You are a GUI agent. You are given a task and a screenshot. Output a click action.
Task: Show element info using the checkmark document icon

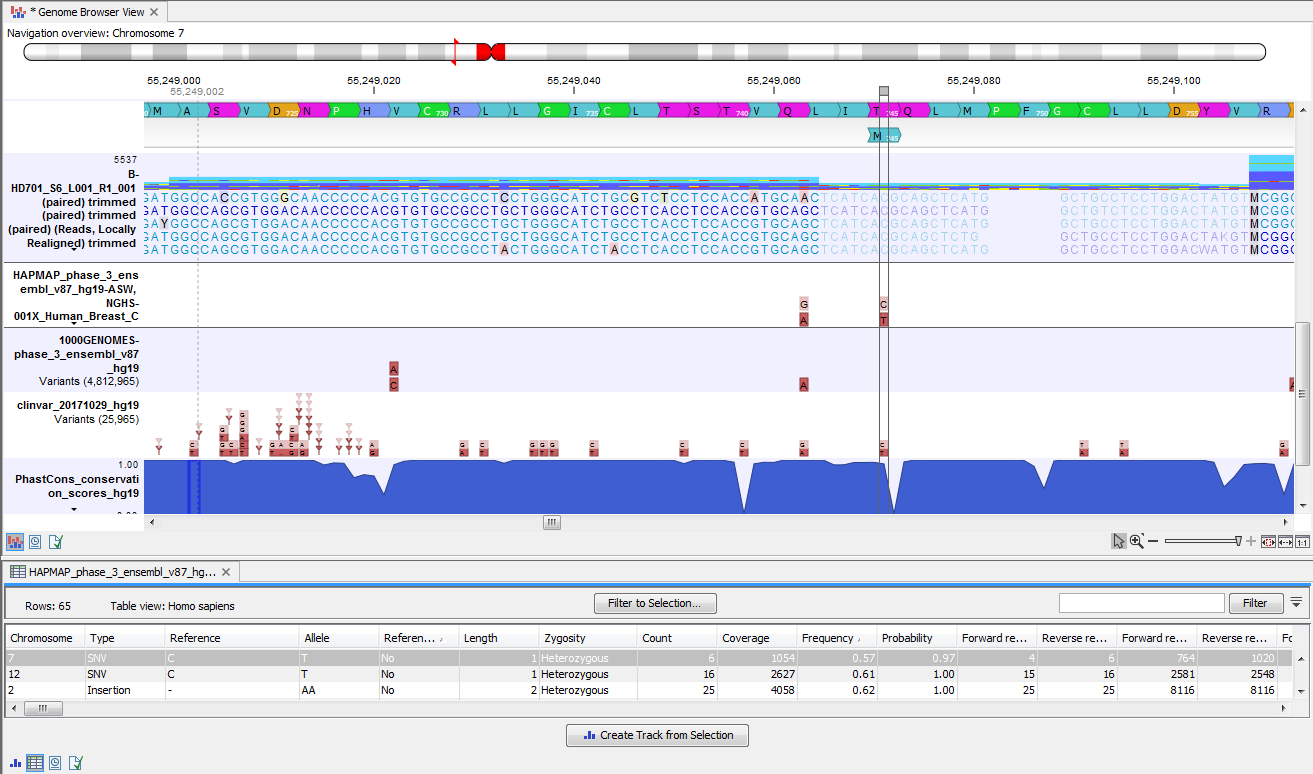click(x=56, y=542)
